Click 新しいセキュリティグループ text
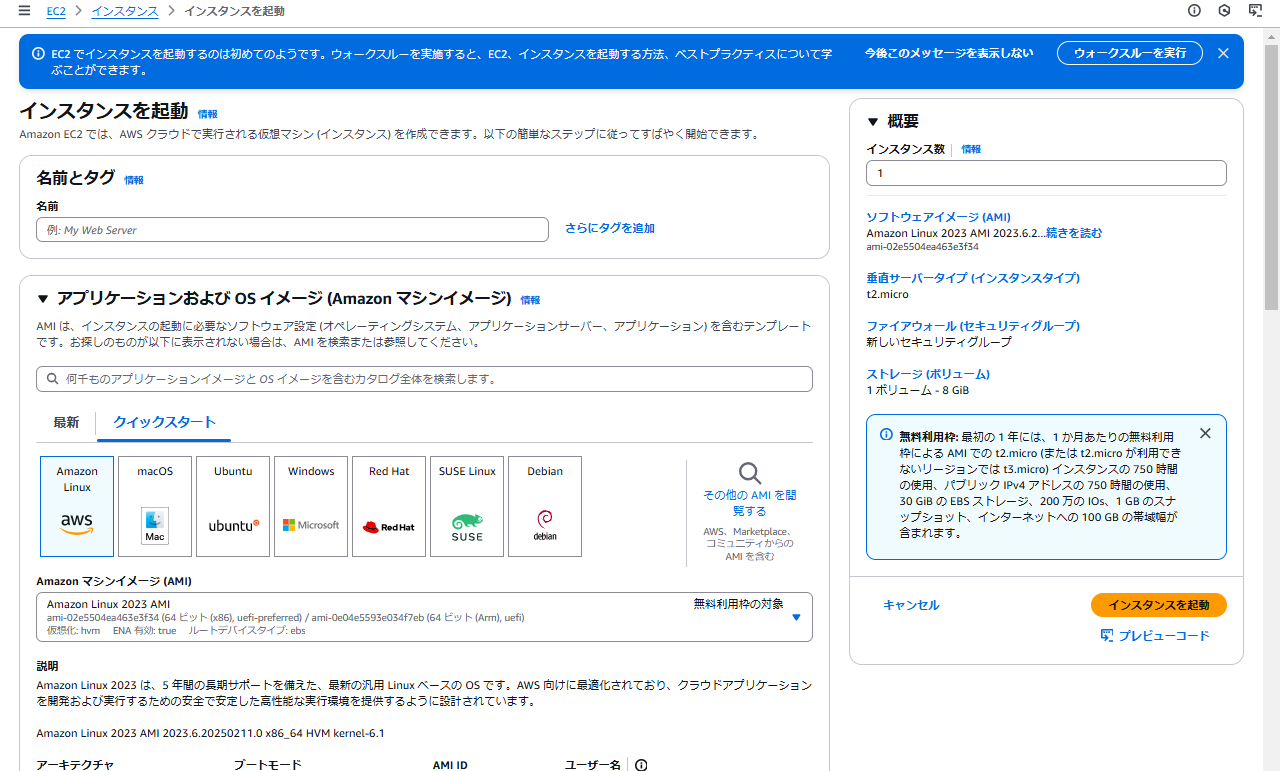This screenshot has height=771, width=1280. 939,342
